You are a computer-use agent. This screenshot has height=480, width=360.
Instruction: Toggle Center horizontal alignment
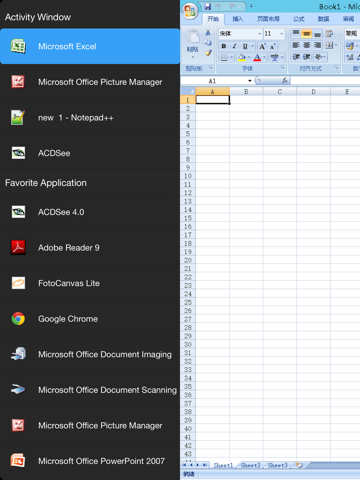tap(307, 45)
